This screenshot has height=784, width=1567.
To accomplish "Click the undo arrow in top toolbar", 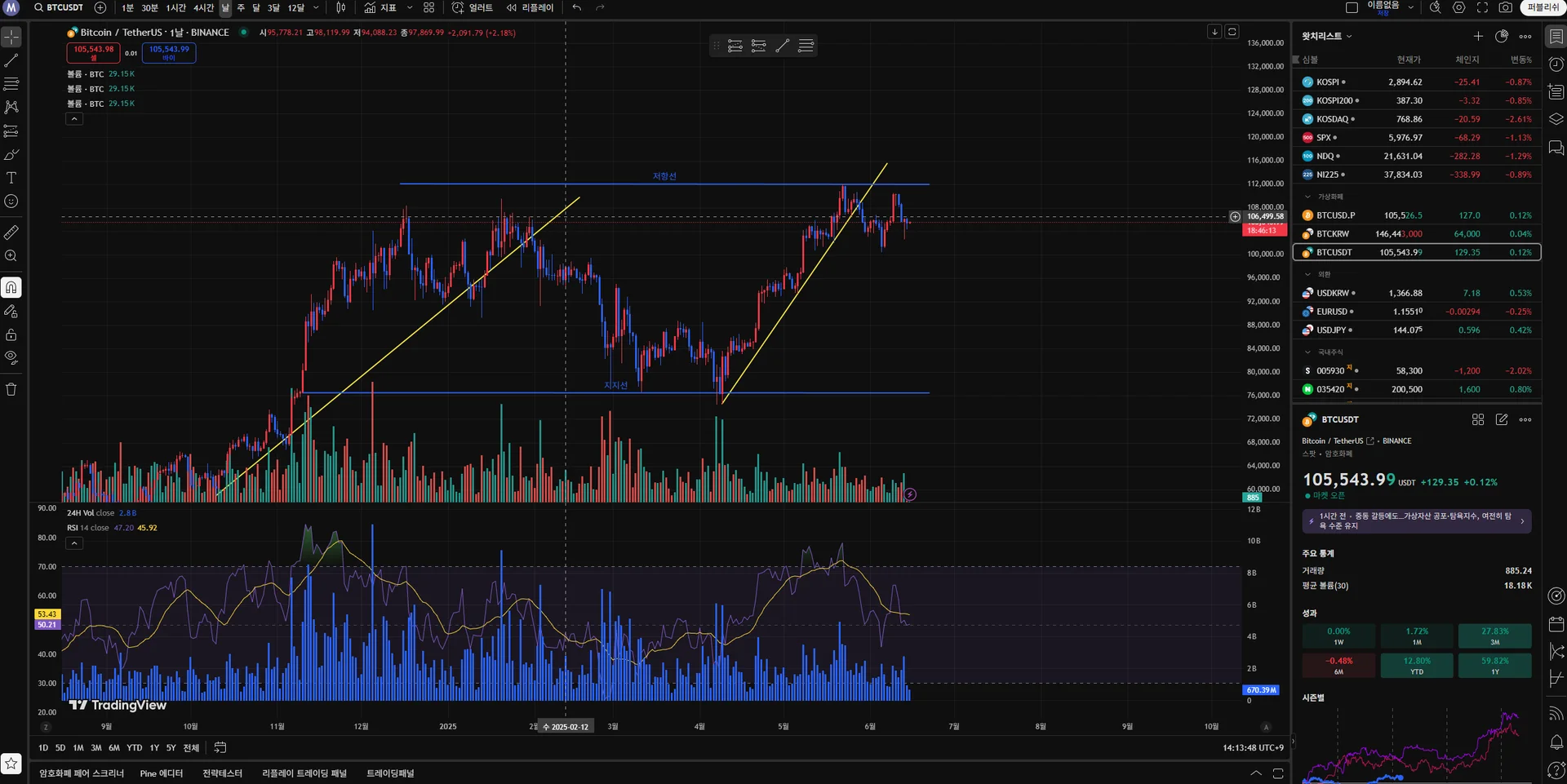I will (577, 7).
